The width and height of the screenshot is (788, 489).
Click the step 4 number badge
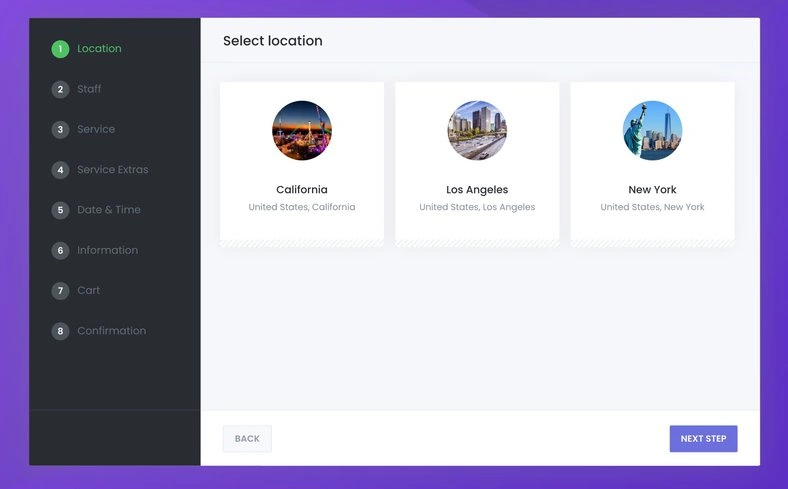[60, 169]
